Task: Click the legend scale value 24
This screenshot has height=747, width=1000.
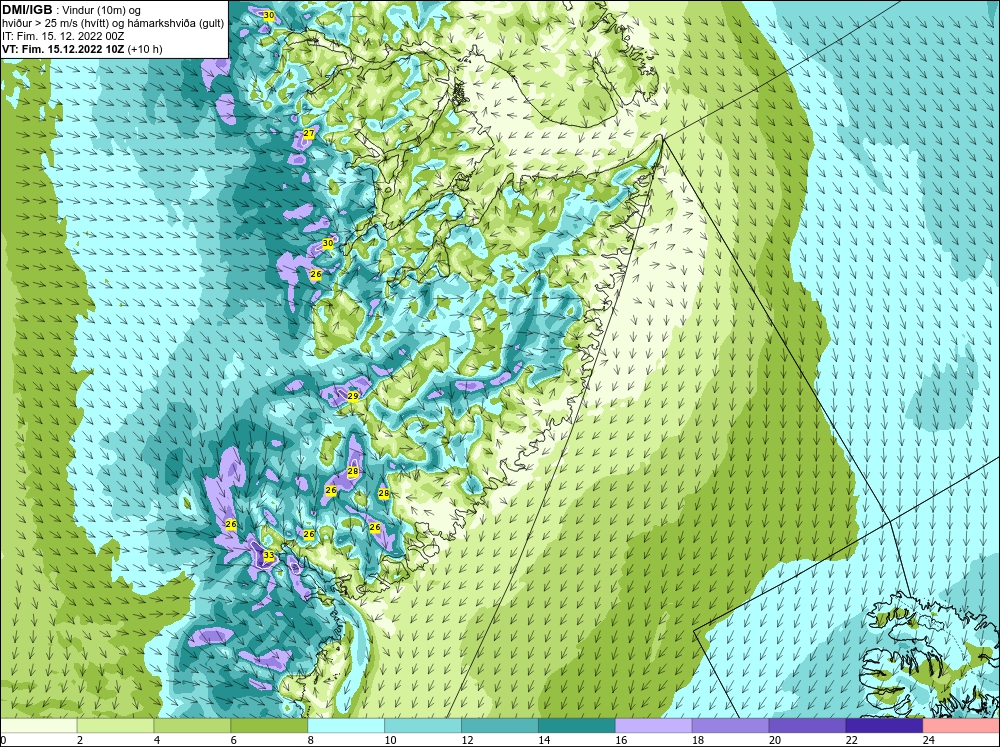Action: point(929,740)
